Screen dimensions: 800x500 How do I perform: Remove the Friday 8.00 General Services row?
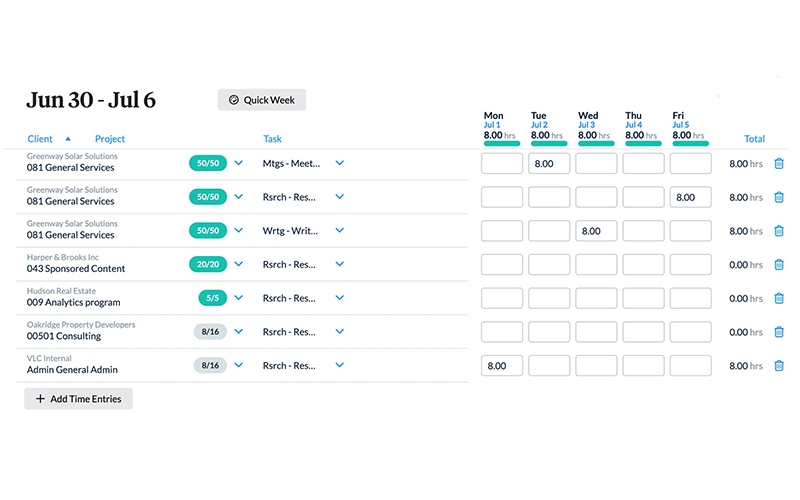click(779, 198)
